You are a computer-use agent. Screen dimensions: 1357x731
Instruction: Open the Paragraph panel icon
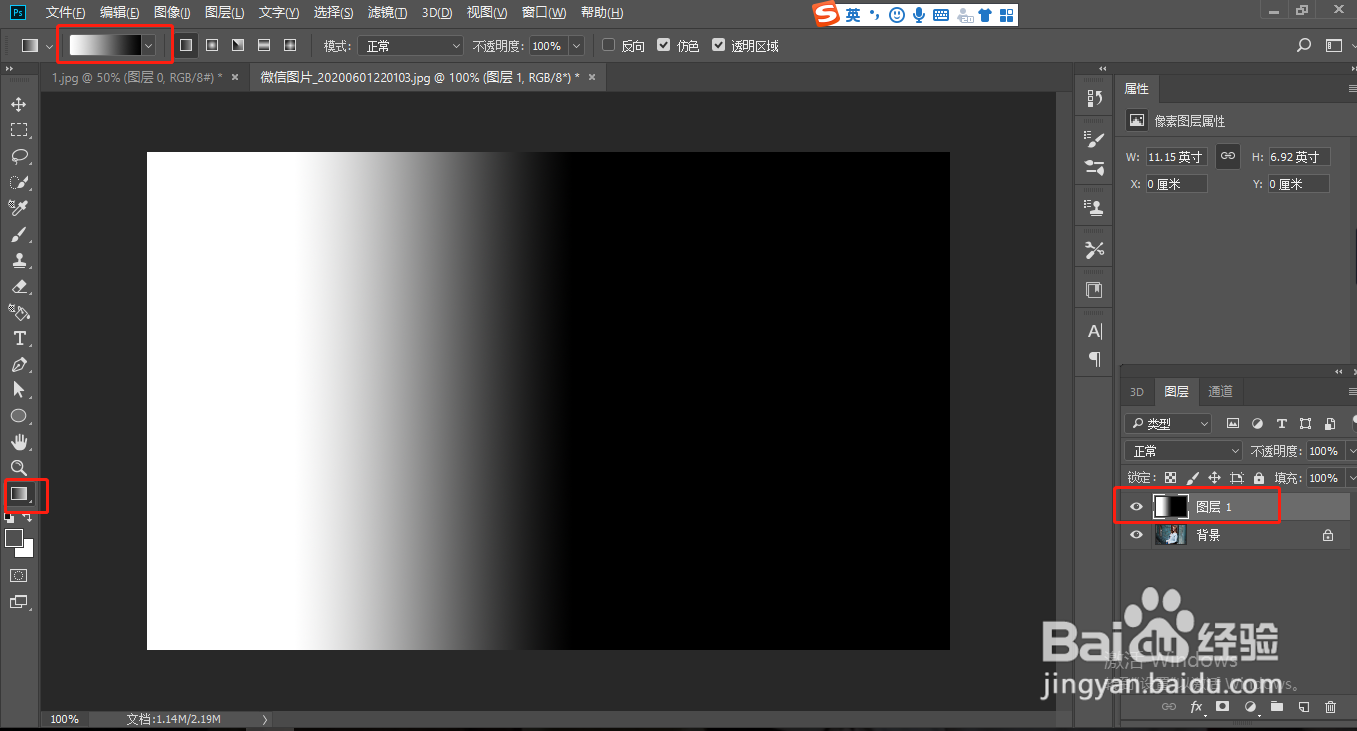pyautogui.click(x=1095, y=358)
